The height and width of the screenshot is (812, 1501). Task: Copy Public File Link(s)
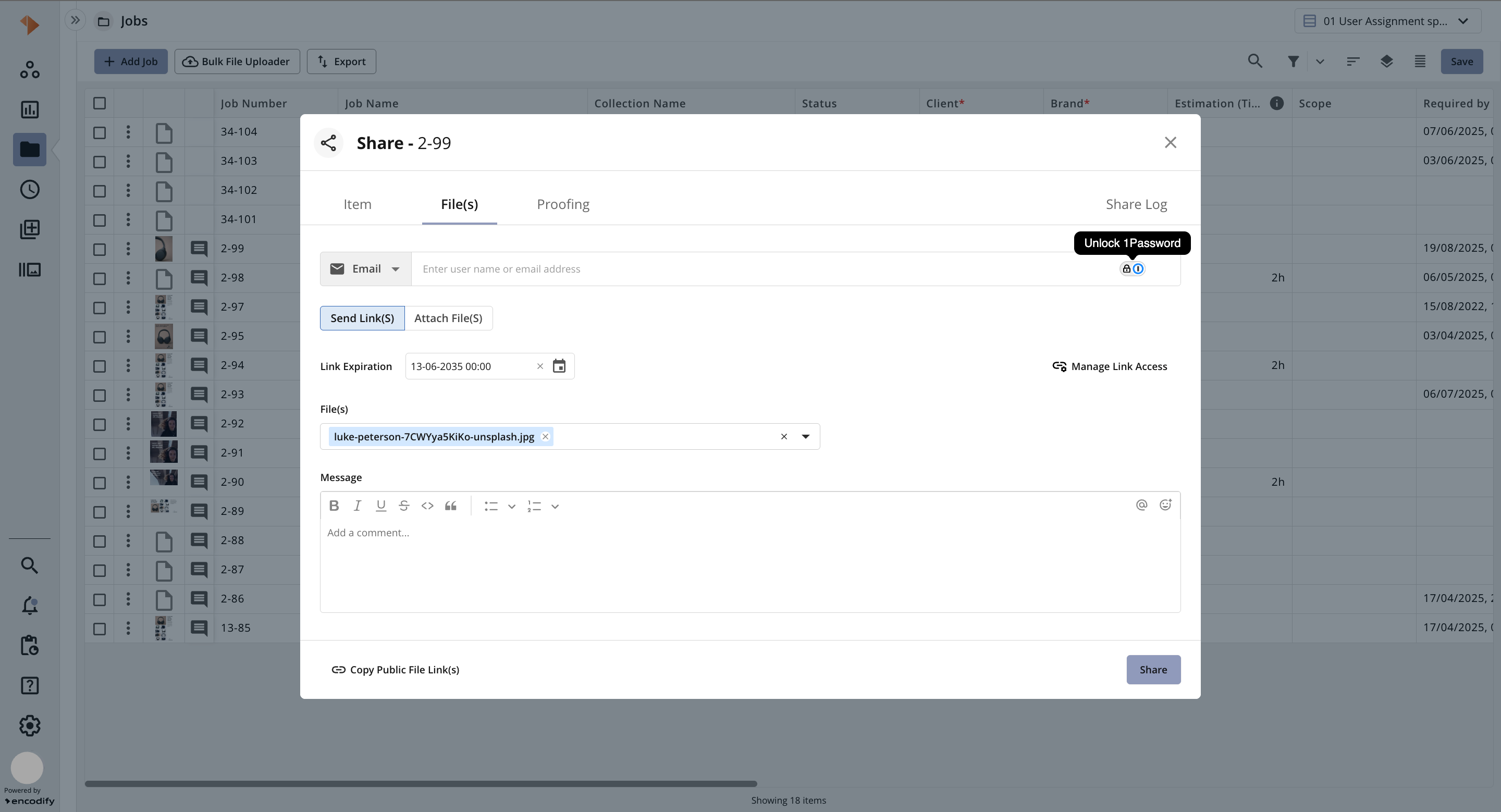pyautogui.click(x=396, y=670)
